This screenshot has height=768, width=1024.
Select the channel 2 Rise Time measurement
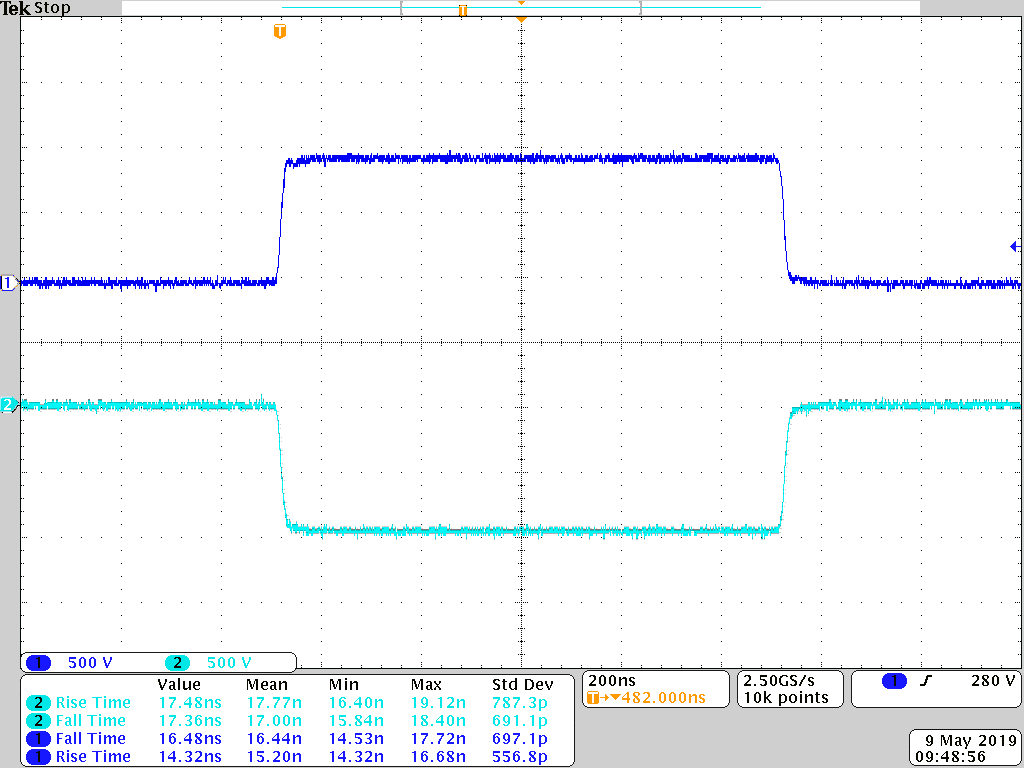pyautogui.click(x=92, y=703)
